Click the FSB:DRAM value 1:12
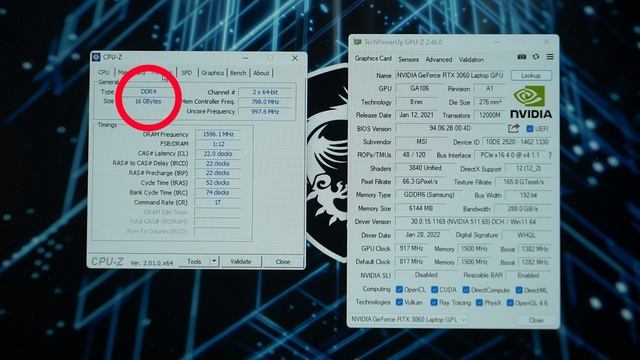 point(218,144)
